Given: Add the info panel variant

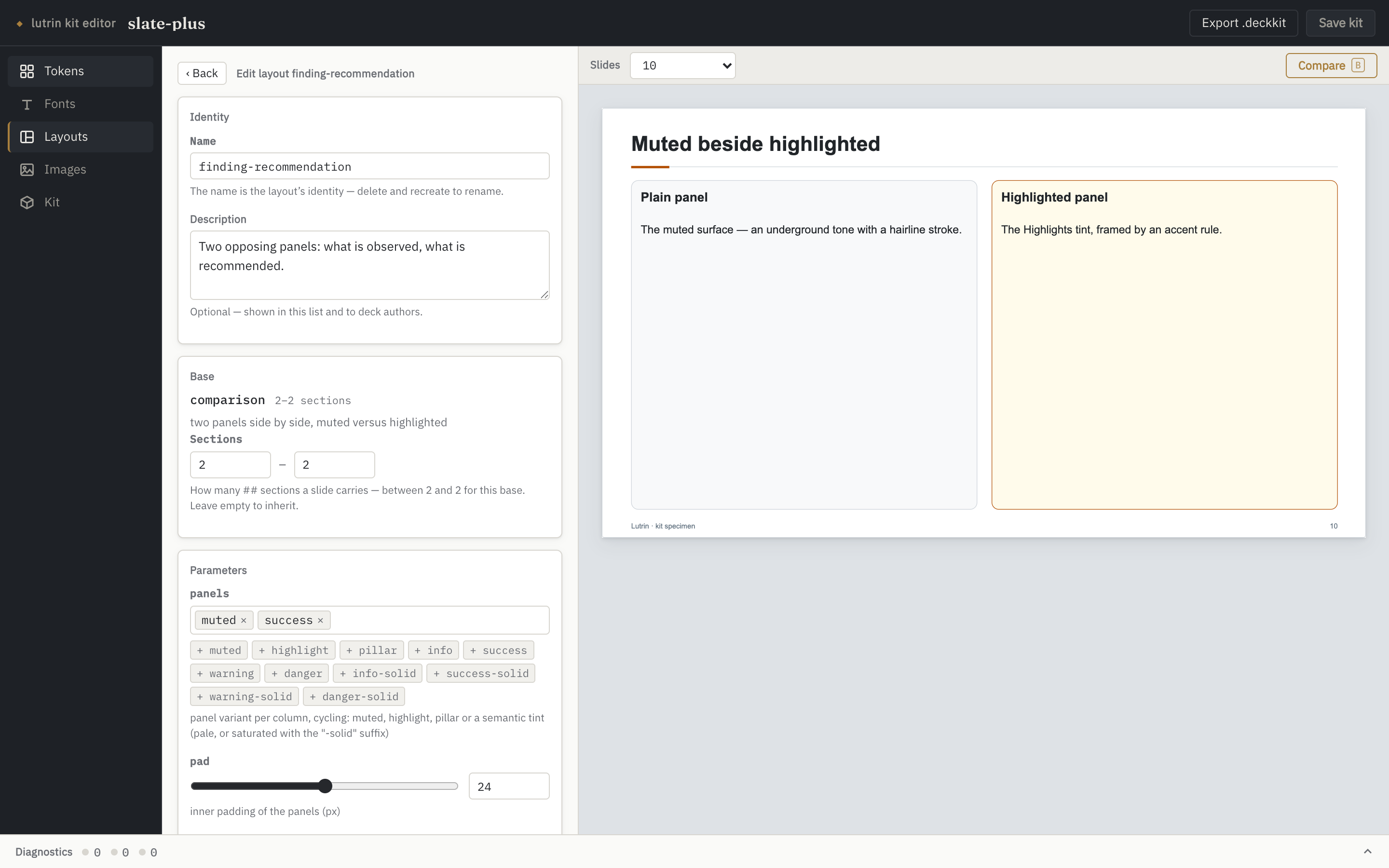Looking at the screenshot, I should pyautogui.click(x=434, y=650).
